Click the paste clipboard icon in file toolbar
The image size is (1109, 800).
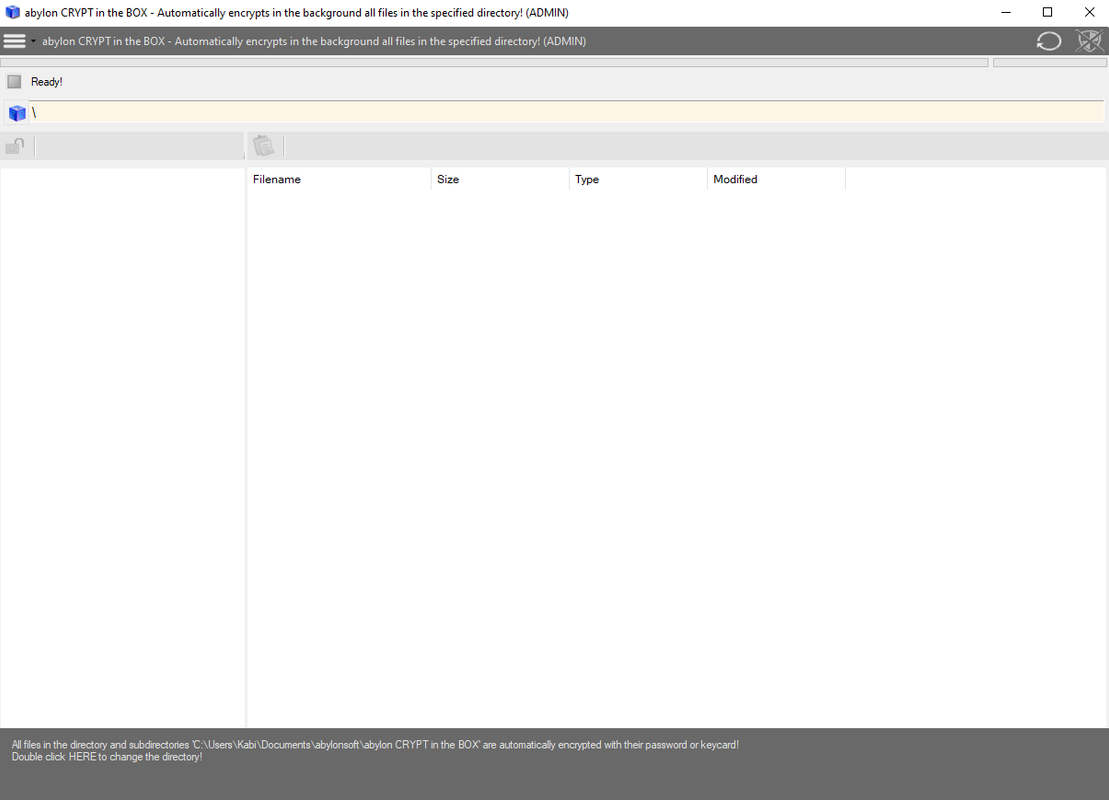click(264, 146)
